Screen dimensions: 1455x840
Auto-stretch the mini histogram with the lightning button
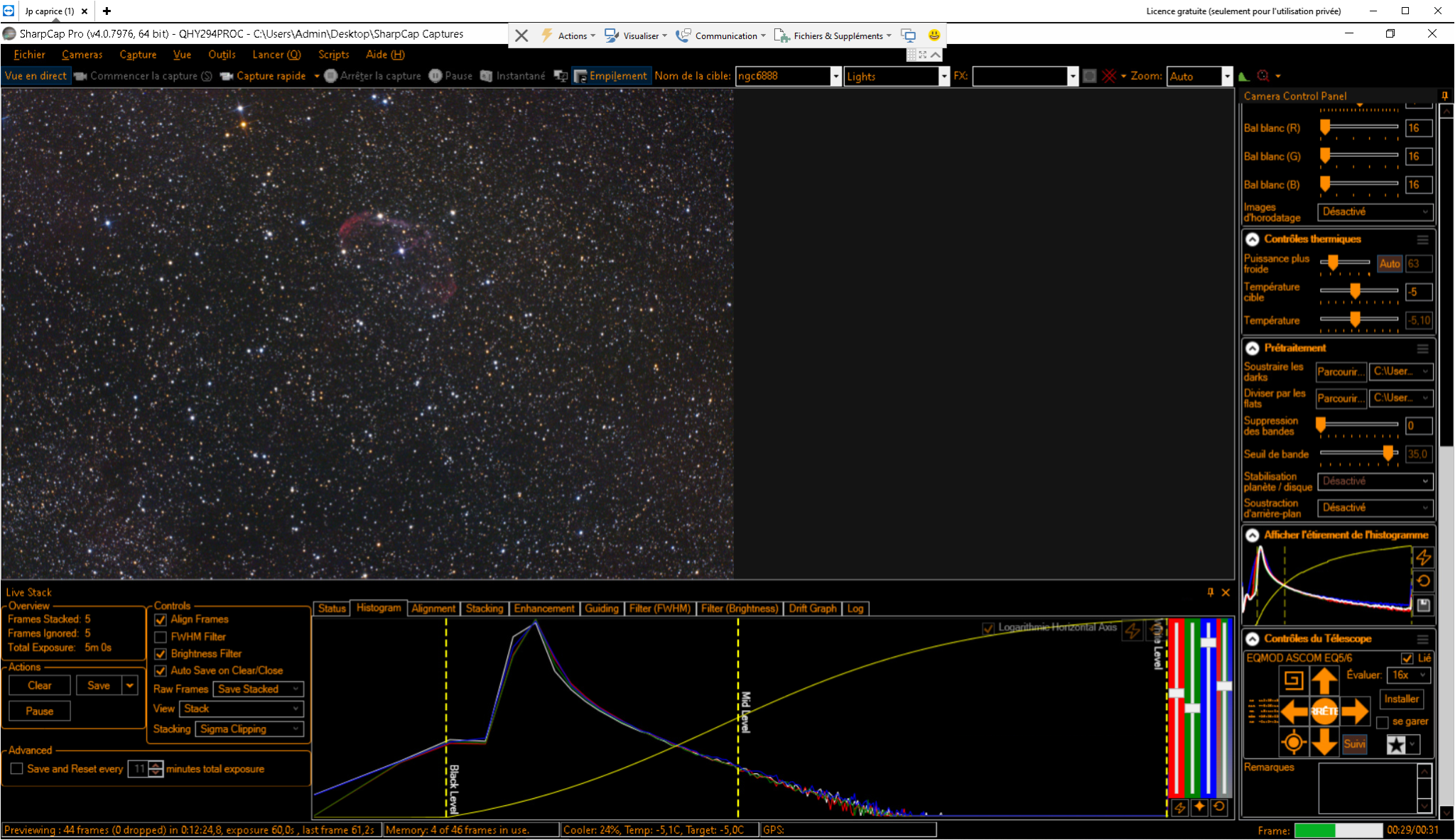1423,557
